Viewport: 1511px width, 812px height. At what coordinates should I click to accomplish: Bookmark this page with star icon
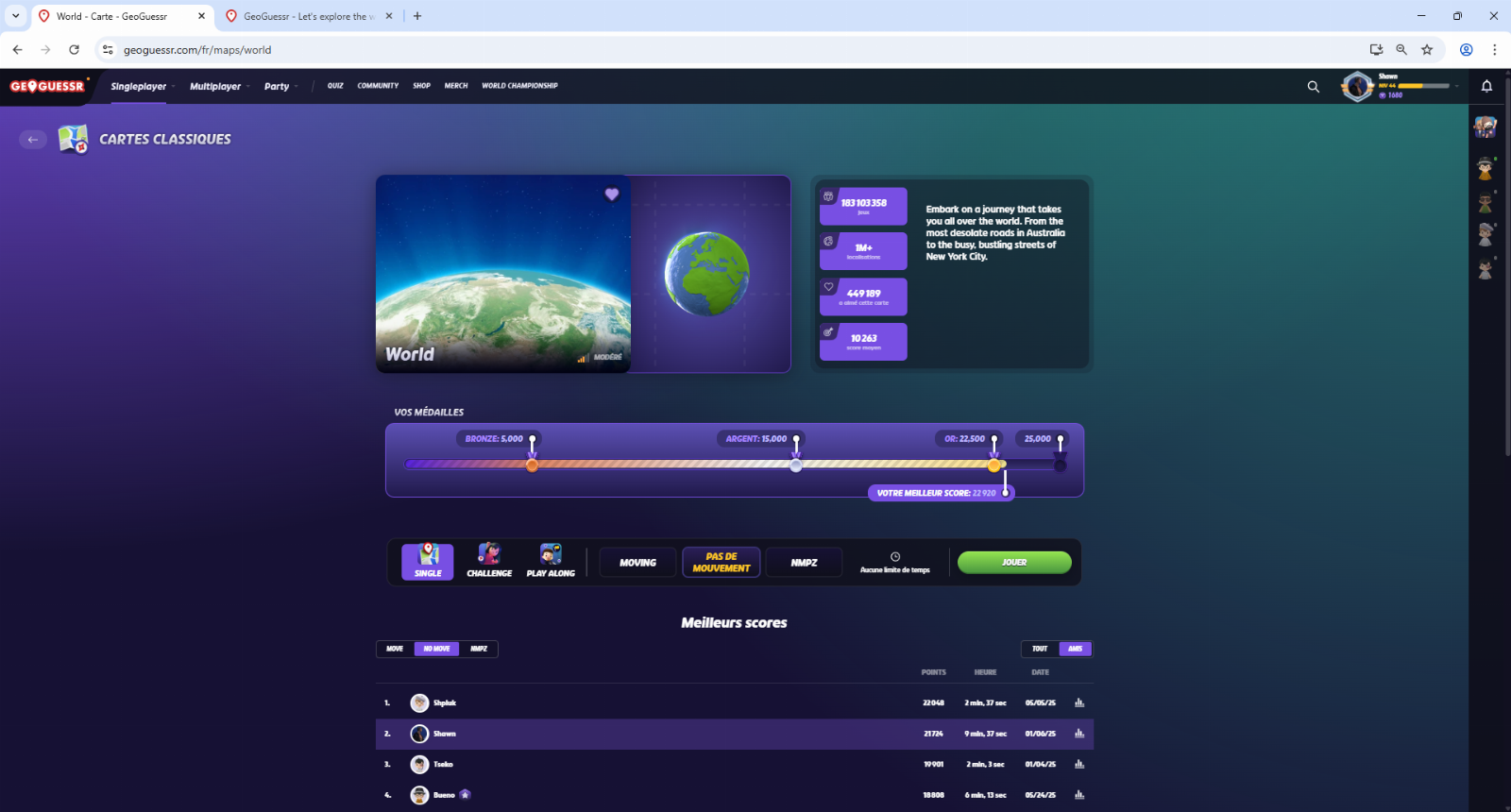point(1427,50)
